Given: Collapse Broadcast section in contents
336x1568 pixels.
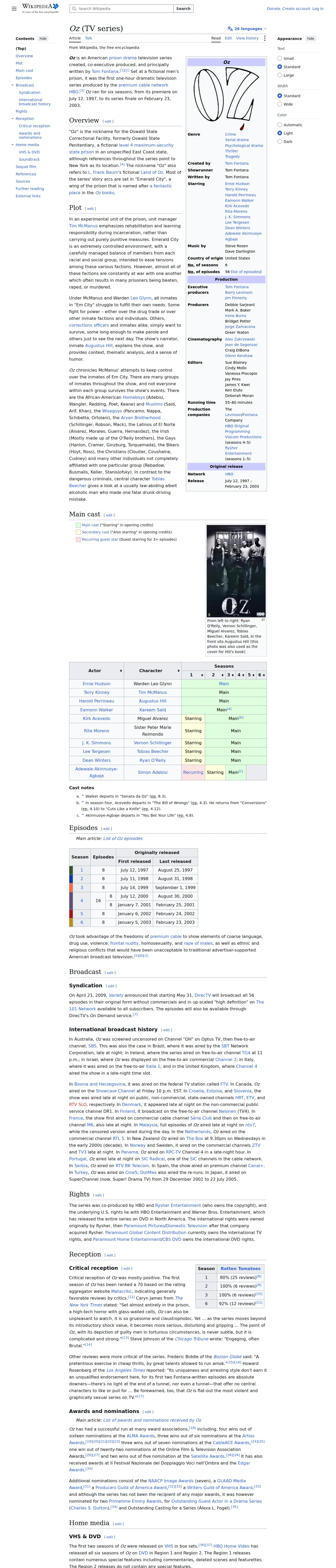Looking at the screenshot, I should [x=12, y=85].
